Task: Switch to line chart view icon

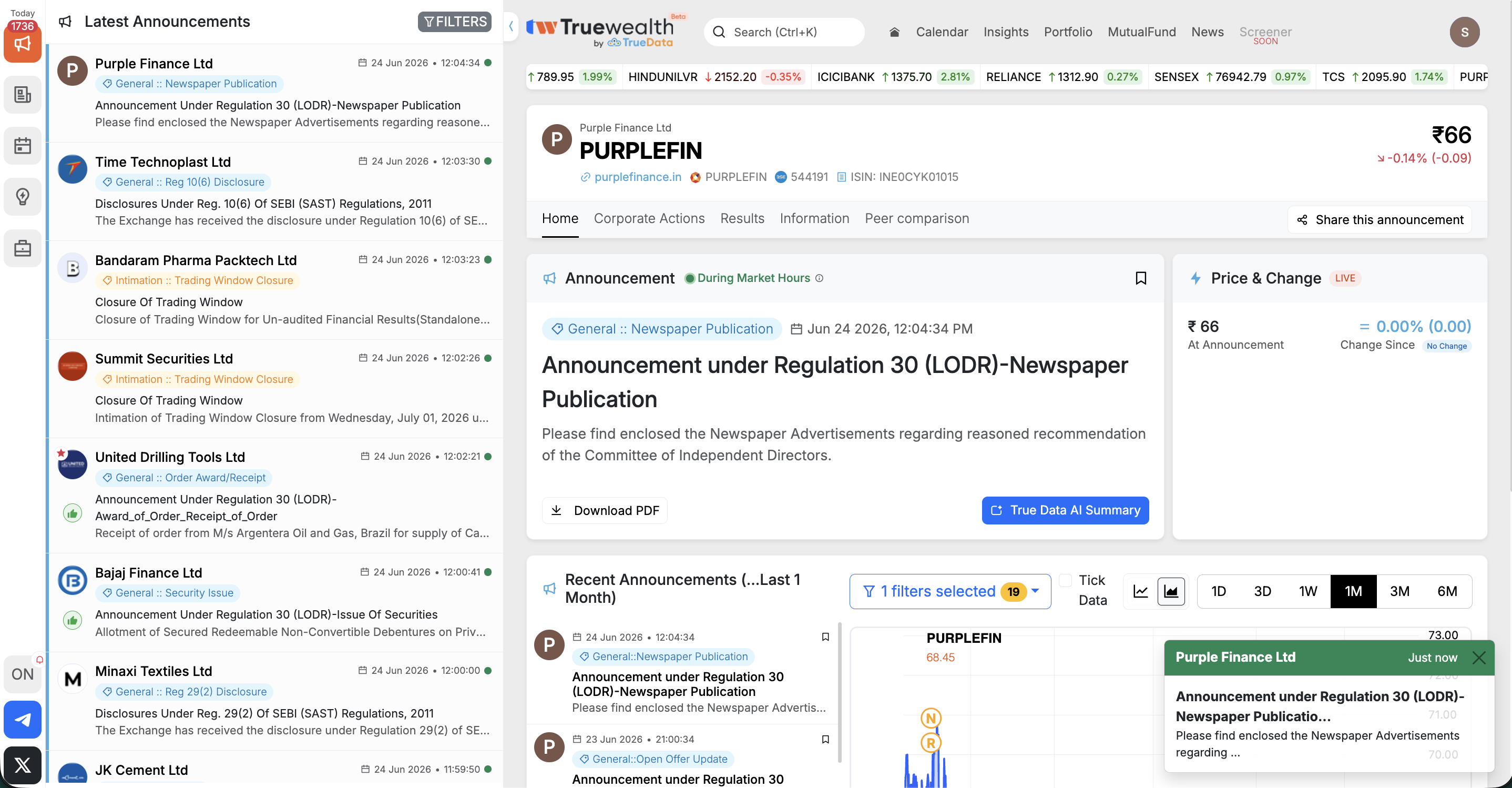Action: click(1140, 591)
